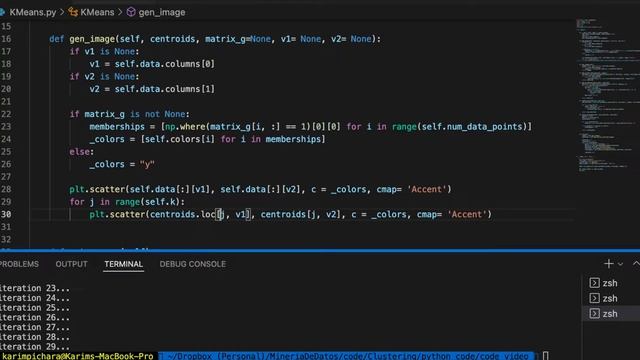
Task: Select gen_image method breadcrumb
Action: (162, 12)
